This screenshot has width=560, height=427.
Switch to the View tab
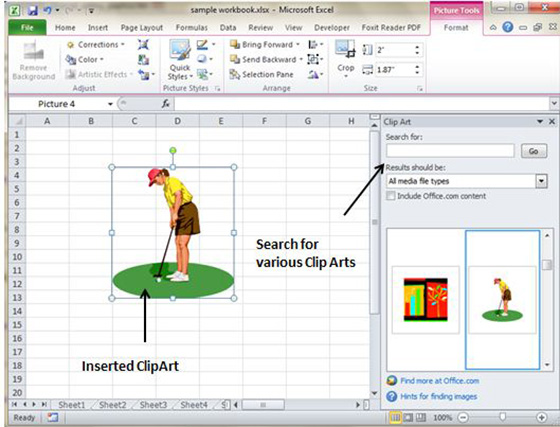[x=294, y=27]
